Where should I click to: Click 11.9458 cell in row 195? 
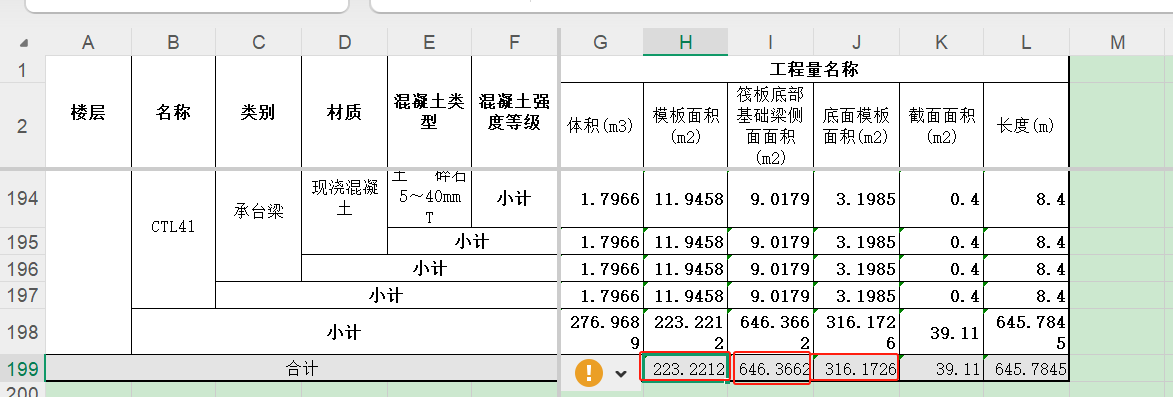click(685, 241)
